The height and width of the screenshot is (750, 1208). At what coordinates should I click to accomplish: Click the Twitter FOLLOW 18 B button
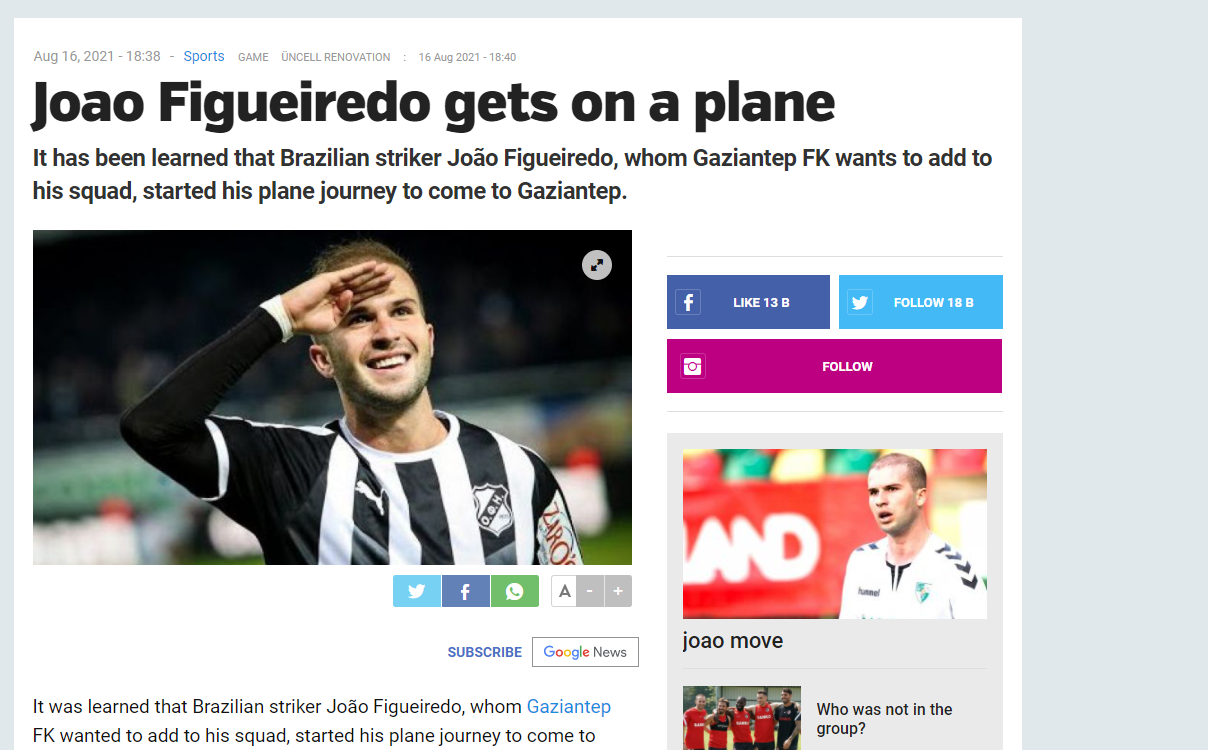(920, 302)
